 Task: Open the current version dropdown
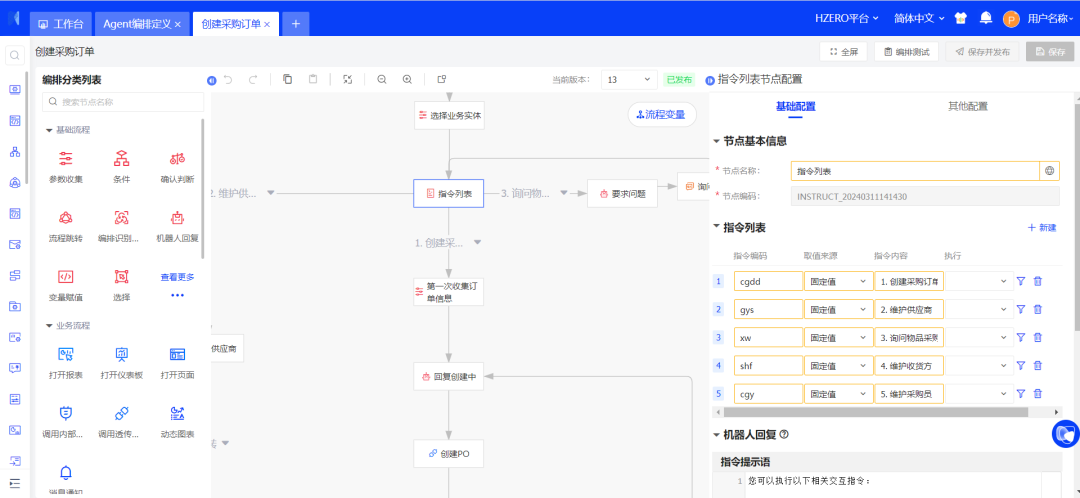click(630, 79)
